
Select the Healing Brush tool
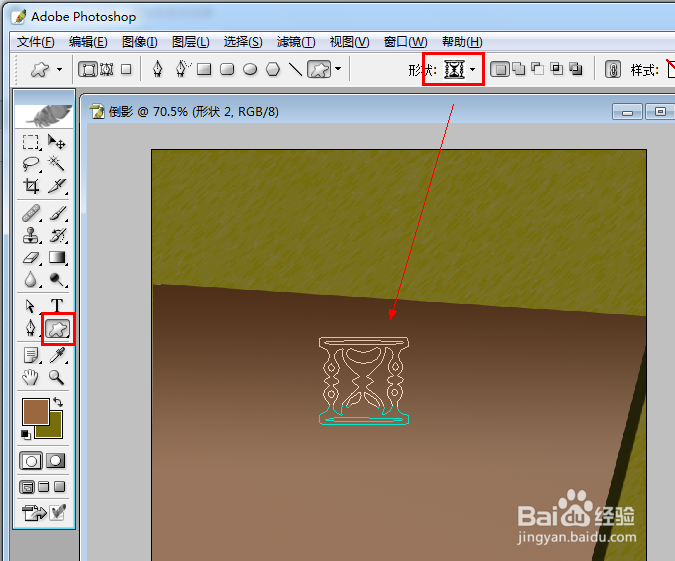(31, 213)
